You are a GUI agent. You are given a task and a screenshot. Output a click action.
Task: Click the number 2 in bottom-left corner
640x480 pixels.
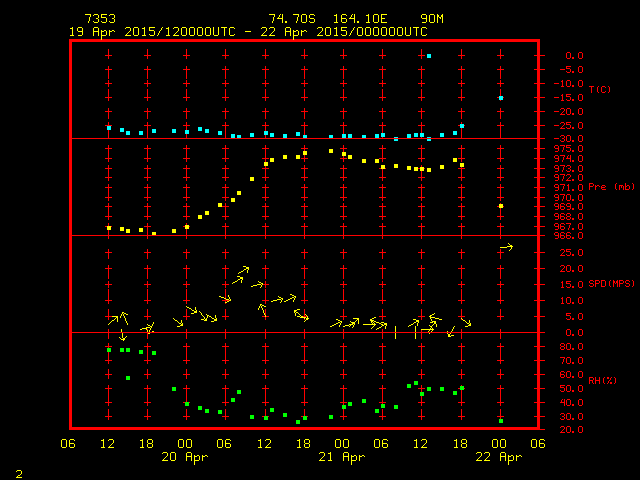(x=18, y=471)
